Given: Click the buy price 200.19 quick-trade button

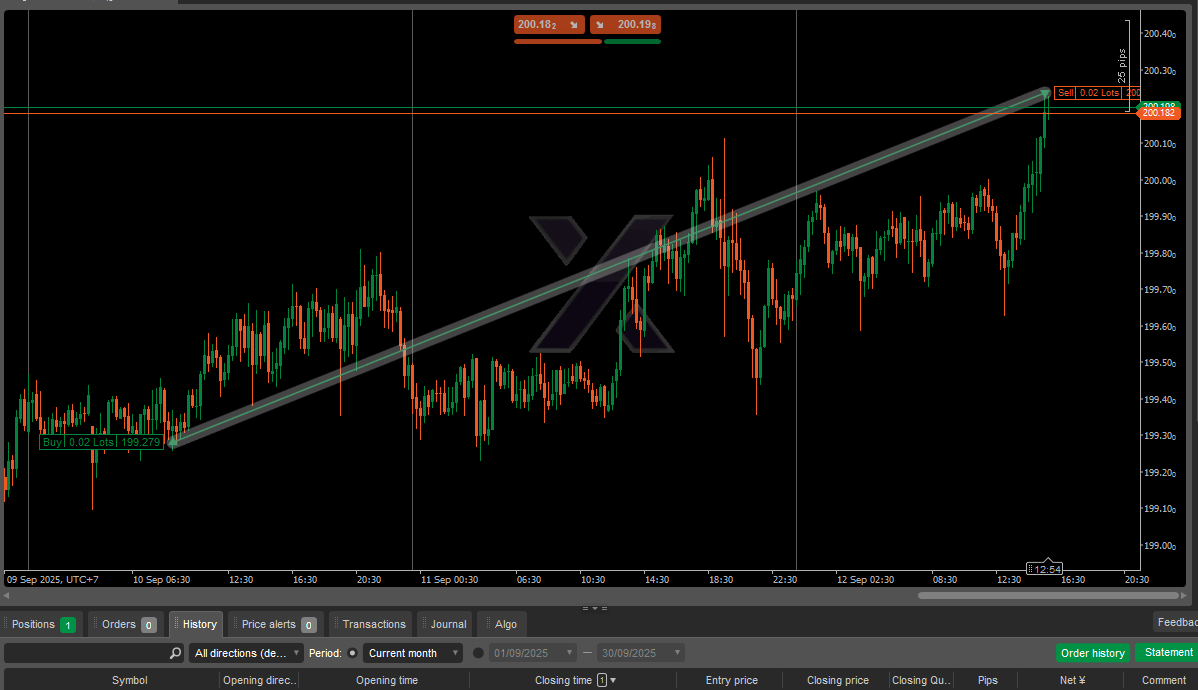Looking at the screenshot, I should pos(625,25).
